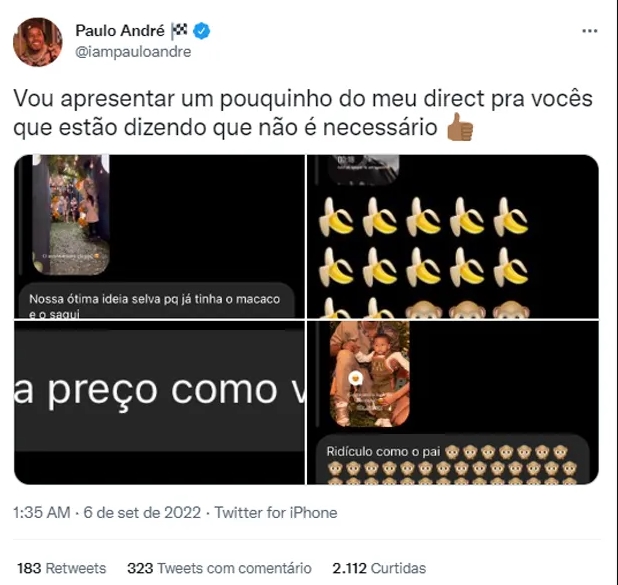Screen dimensions: 618x585
Task: Click Paulo André's profile avatar
Action: 38,42
